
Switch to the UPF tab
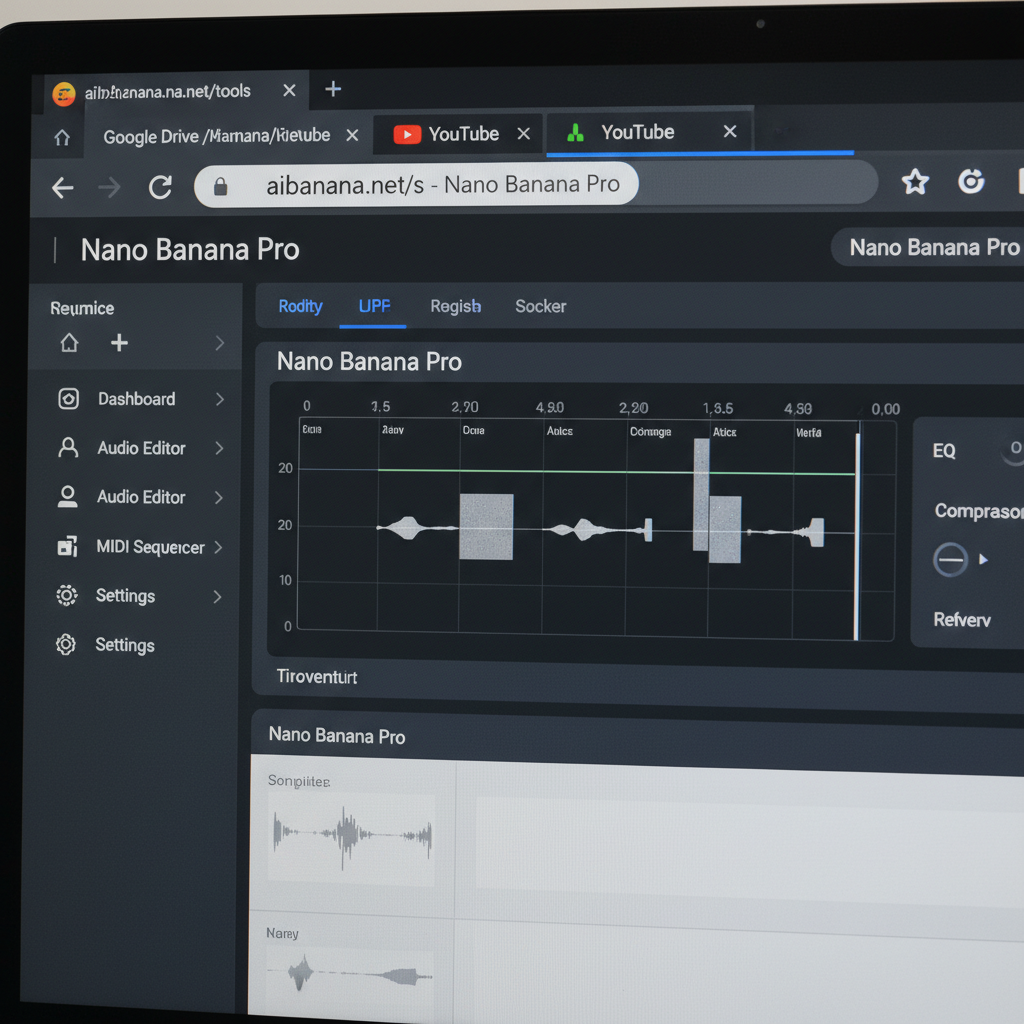coord(374,306)
